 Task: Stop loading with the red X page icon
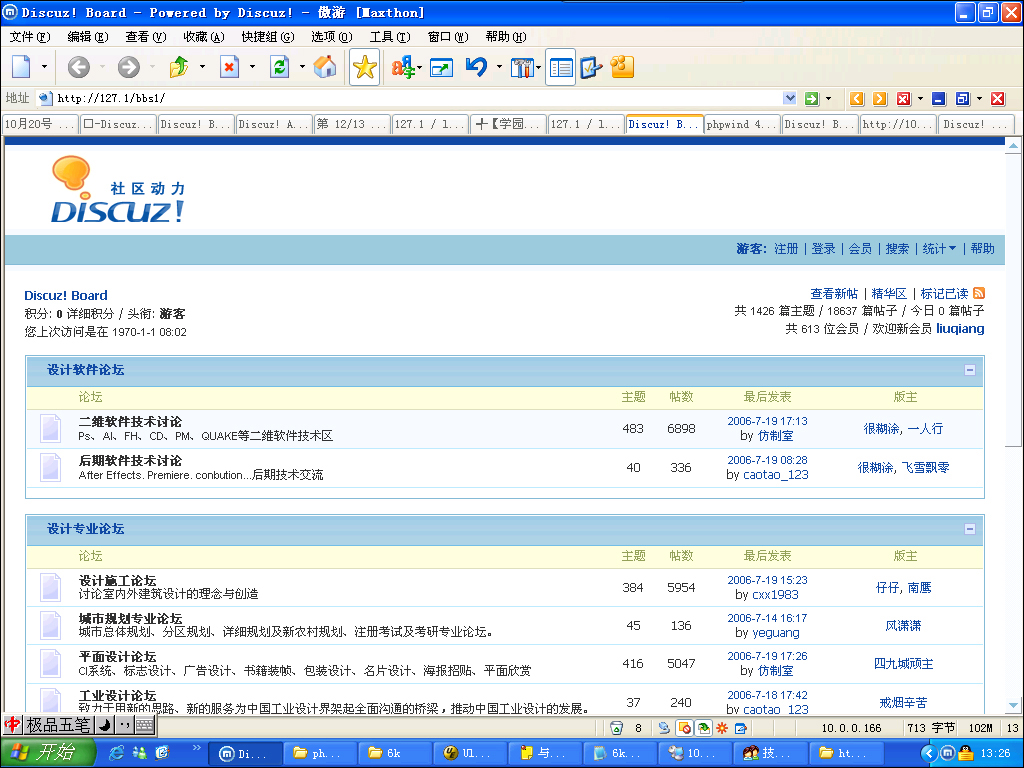[229, 67]
